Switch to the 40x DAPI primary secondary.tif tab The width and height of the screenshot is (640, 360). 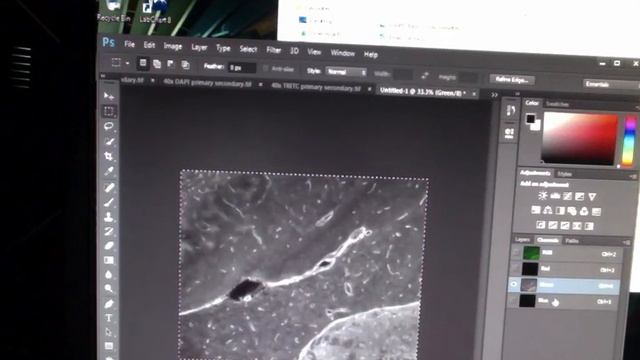click(x=207, y=82)
